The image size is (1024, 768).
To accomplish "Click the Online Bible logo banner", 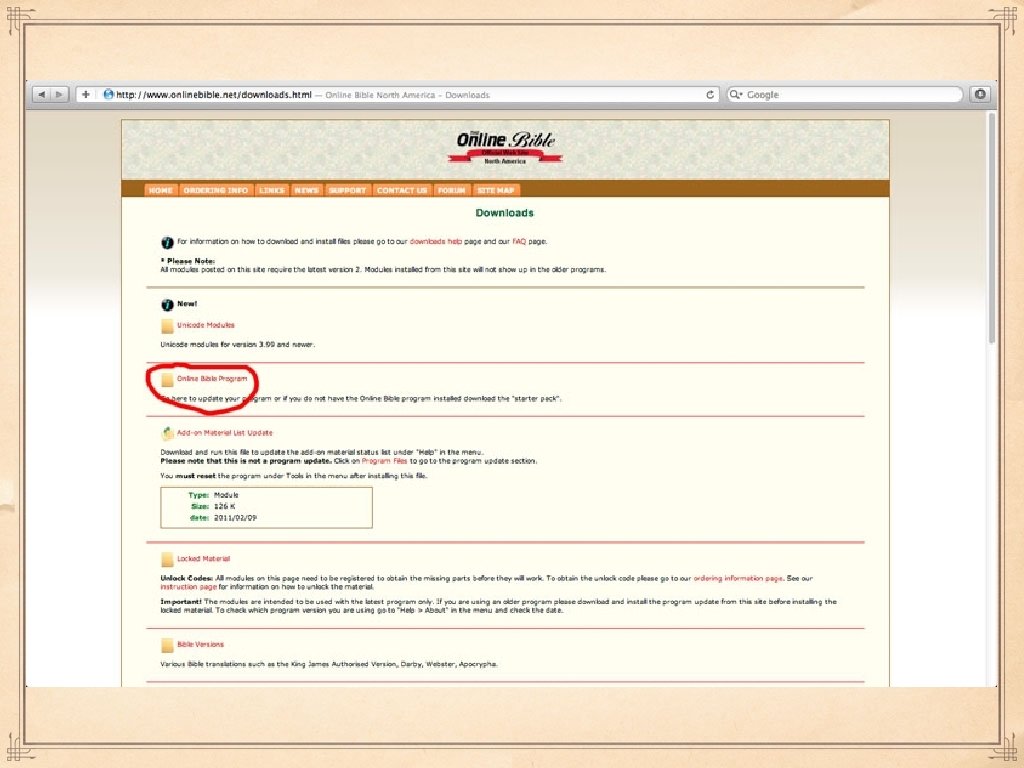I will (x=505, y=148).
